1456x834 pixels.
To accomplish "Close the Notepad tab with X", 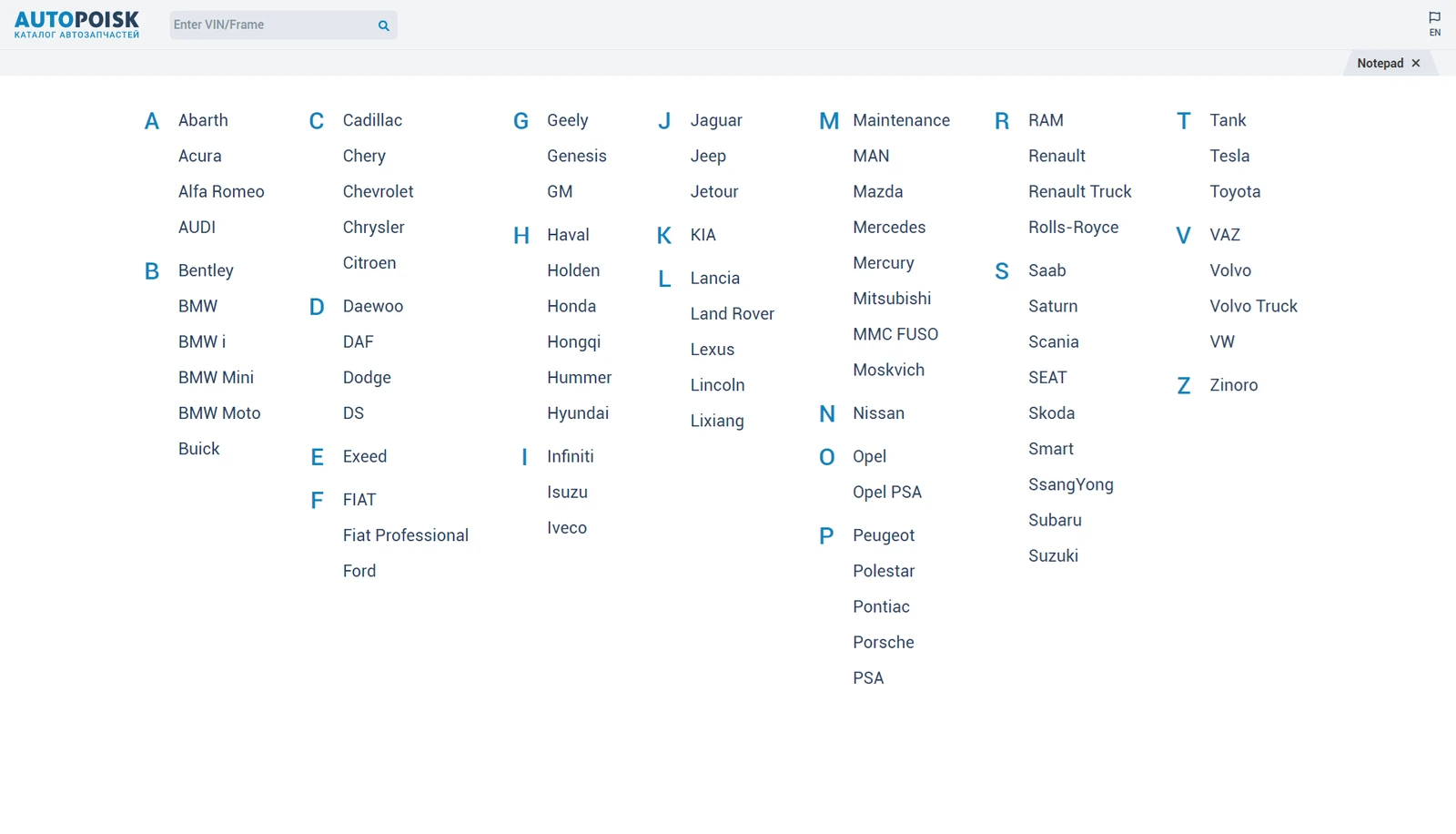I will (1416, 64).
